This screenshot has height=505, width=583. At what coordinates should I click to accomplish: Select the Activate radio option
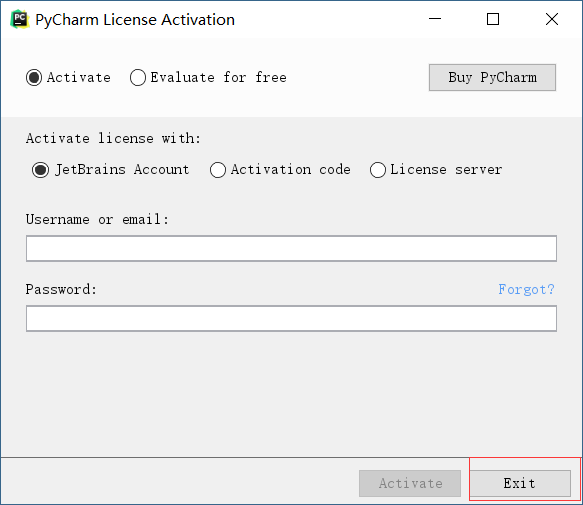click(68, 78)
